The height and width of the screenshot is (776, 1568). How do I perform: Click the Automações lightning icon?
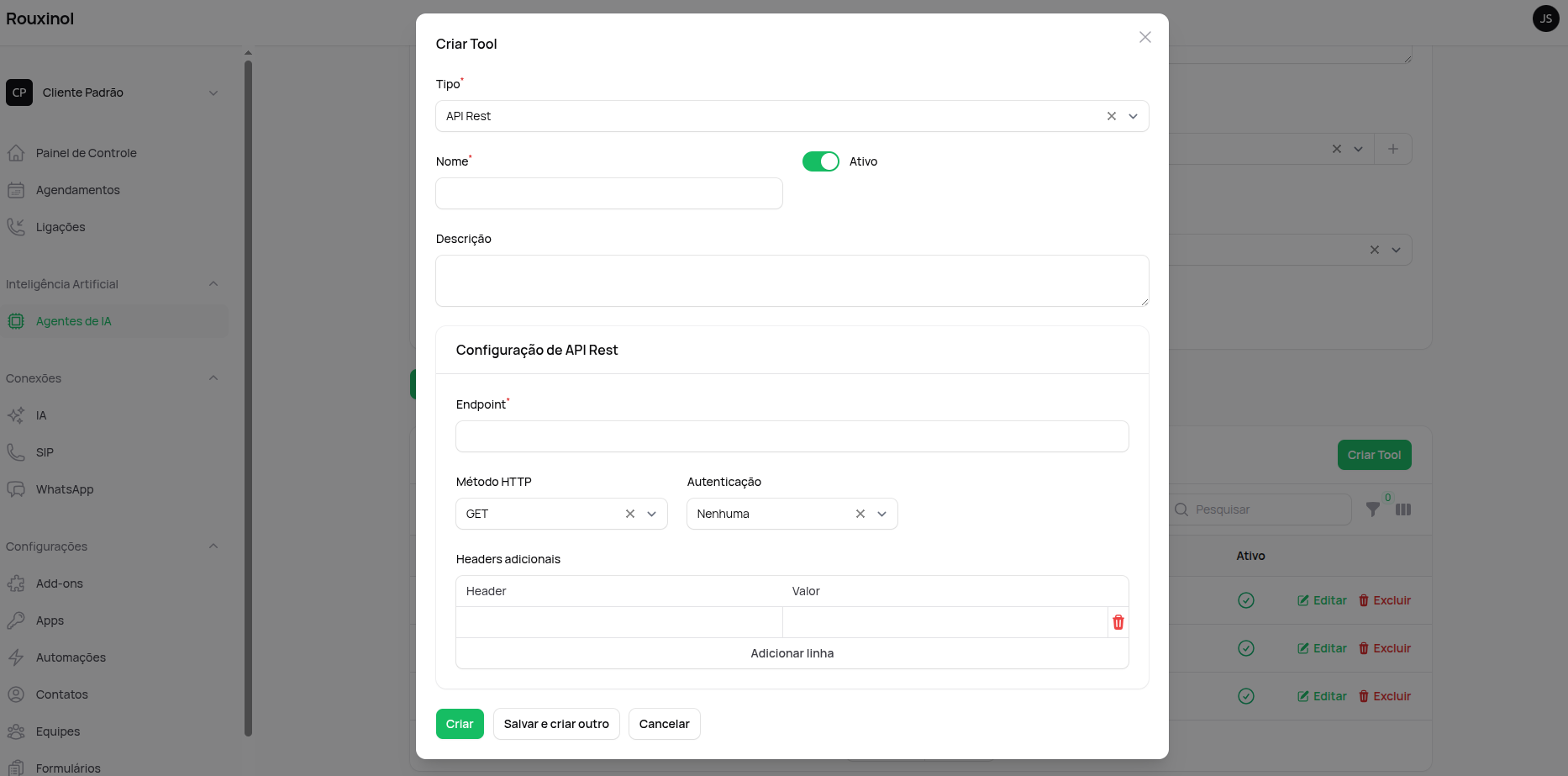coord(16,657)
